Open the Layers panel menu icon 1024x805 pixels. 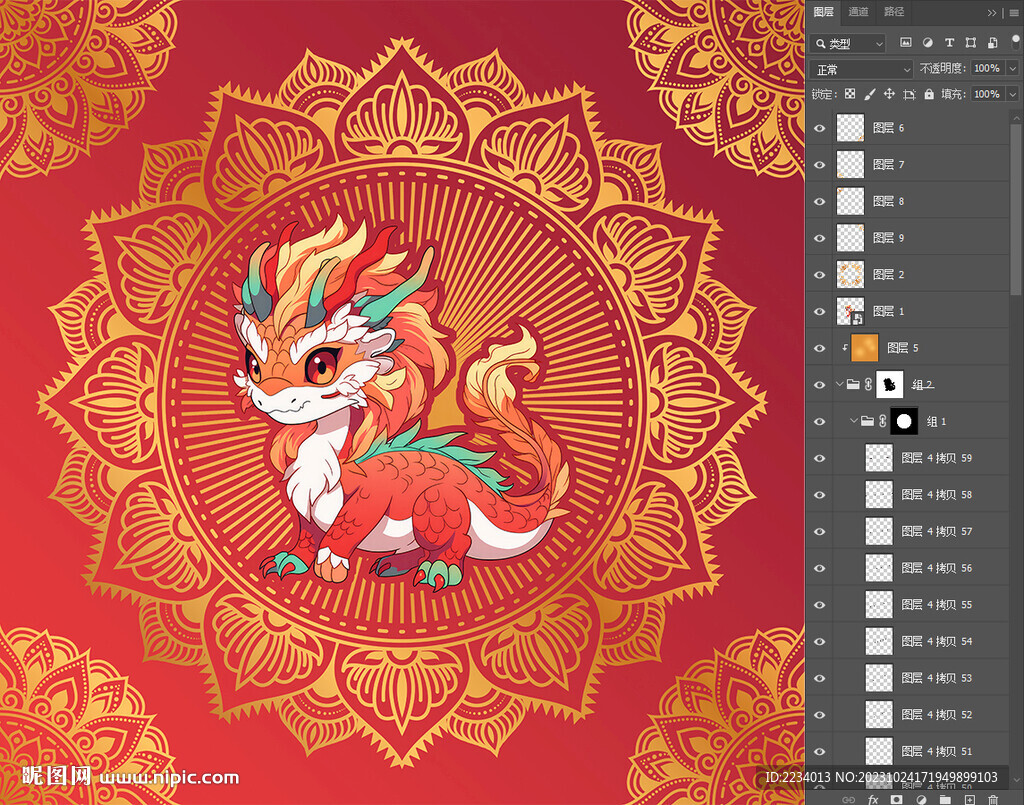[1014, 12]
